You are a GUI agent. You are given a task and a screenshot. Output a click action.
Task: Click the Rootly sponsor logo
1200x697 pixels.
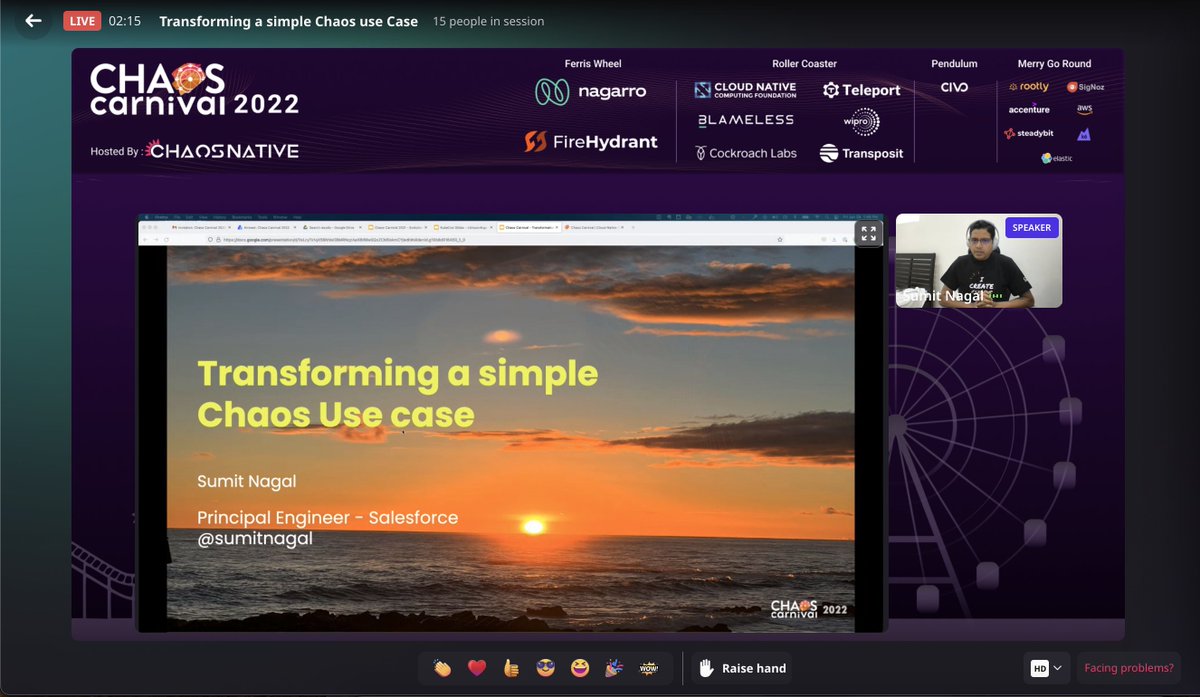1029,88
